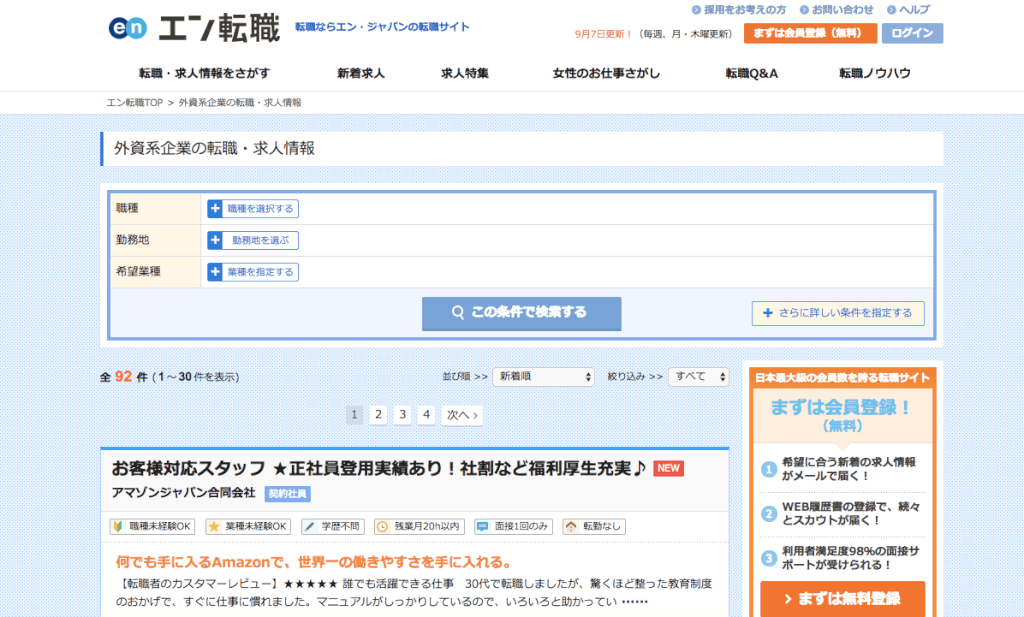Click the 全 92 件 result count
This screenshot has height=617, width=1024.
tap(124, 377)
